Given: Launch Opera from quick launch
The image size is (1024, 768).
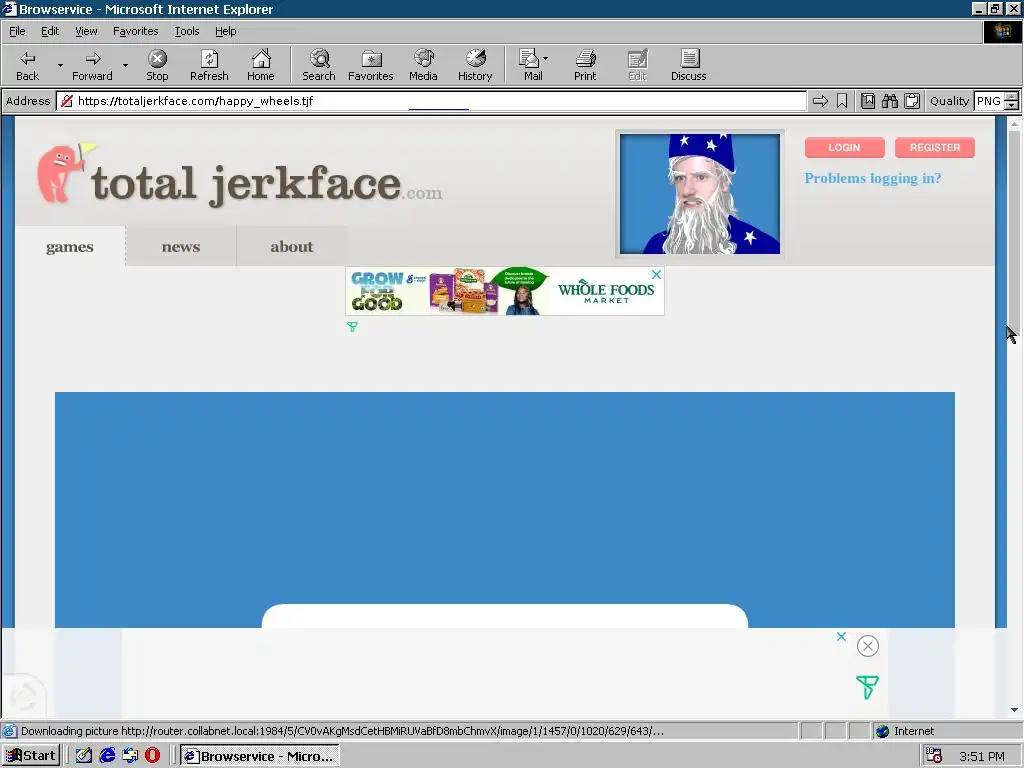Looking at the screenshot, I should click(153, 756).
